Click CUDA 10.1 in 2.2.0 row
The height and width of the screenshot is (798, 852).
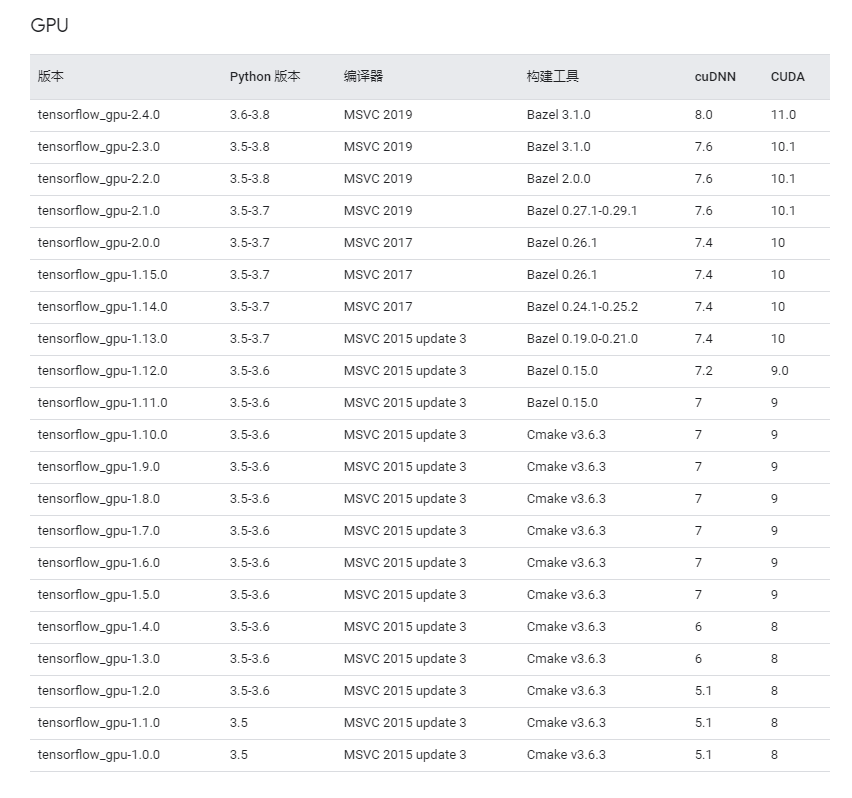coord(783,179)
